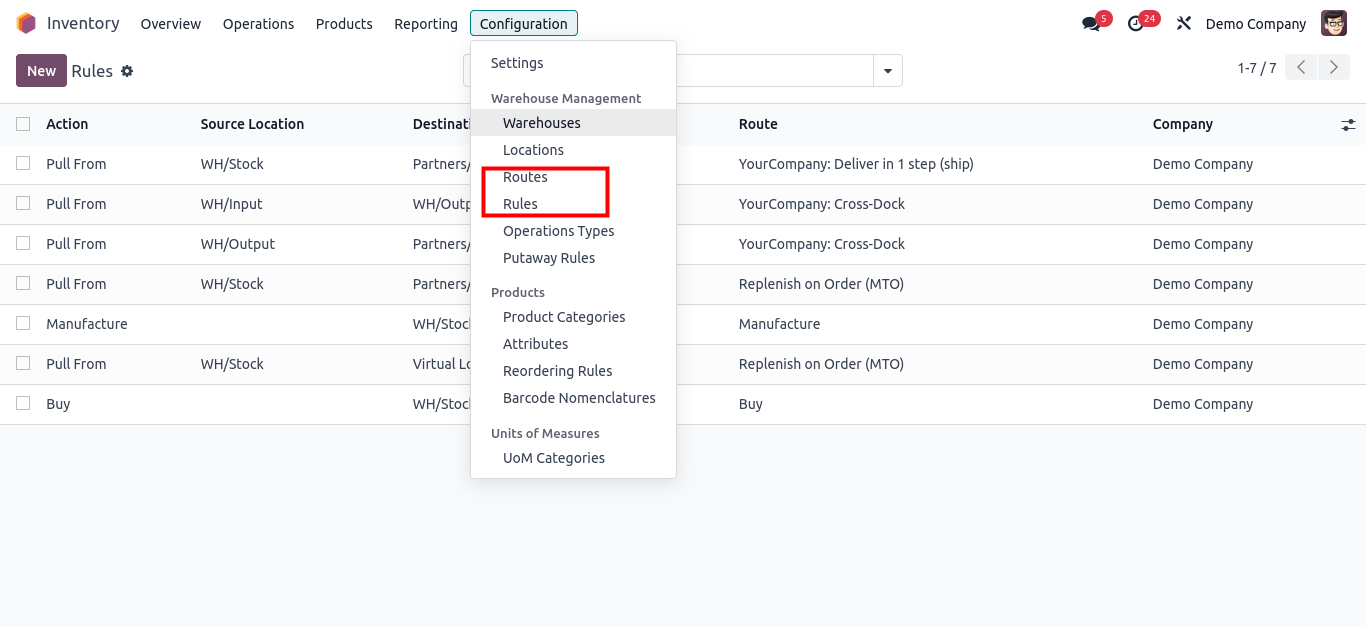Check the Manufacture rule row checkbox
The height and width of the screenshot is (627, 1366).
[x=23, y=323]
